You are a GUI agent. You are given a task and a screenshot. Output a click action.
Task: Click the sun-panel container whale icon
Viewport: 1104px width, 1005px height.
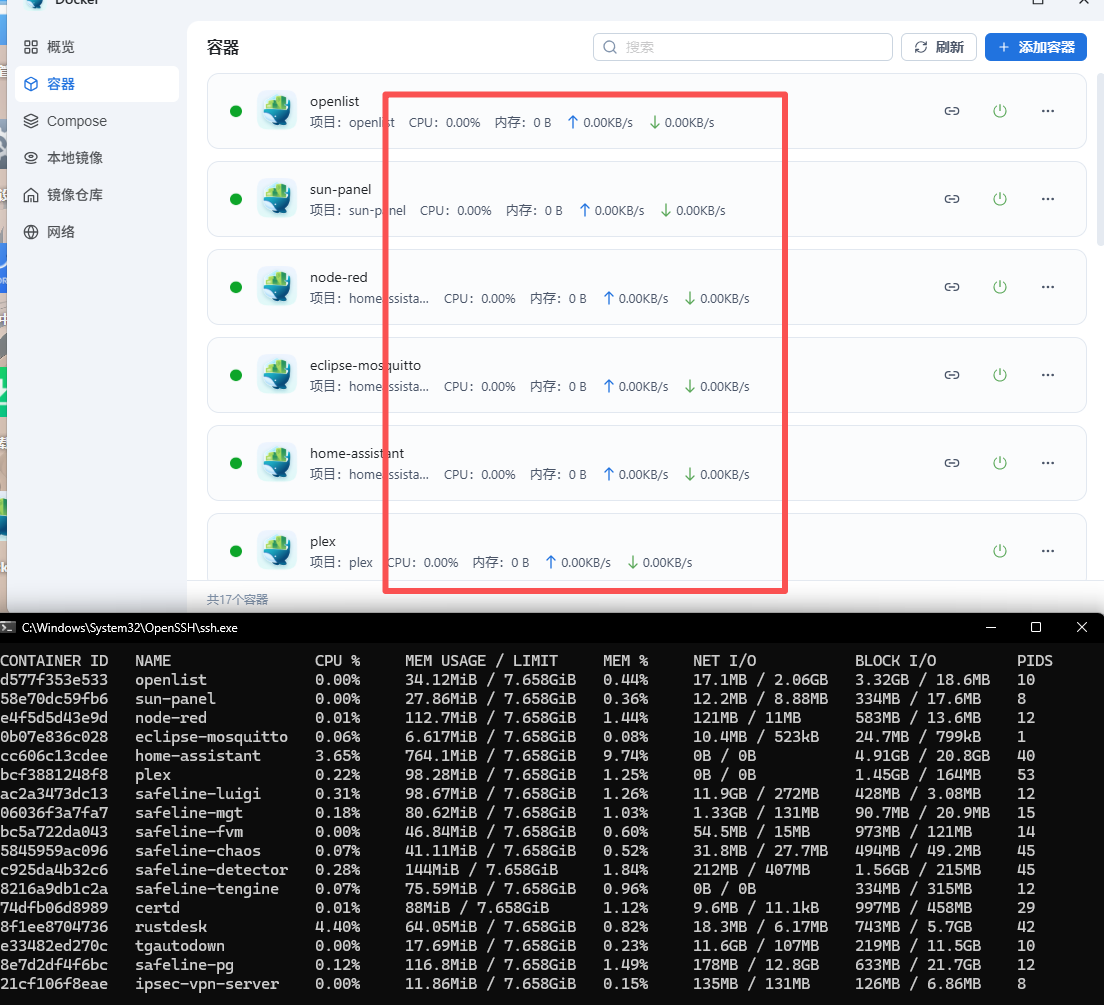[277, 199]
